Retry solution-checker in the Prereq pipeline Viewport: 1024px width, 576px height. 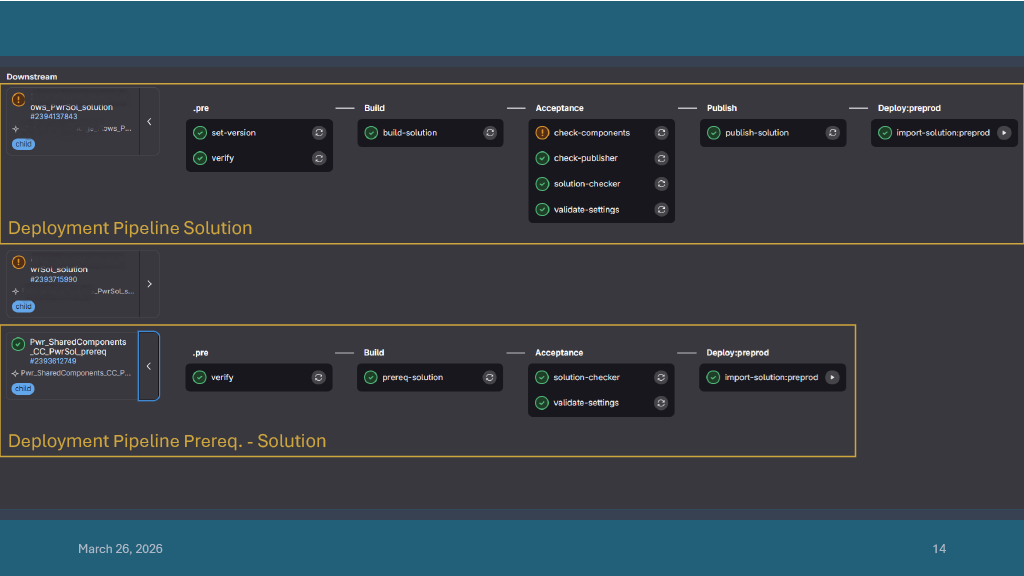(661, 377)
